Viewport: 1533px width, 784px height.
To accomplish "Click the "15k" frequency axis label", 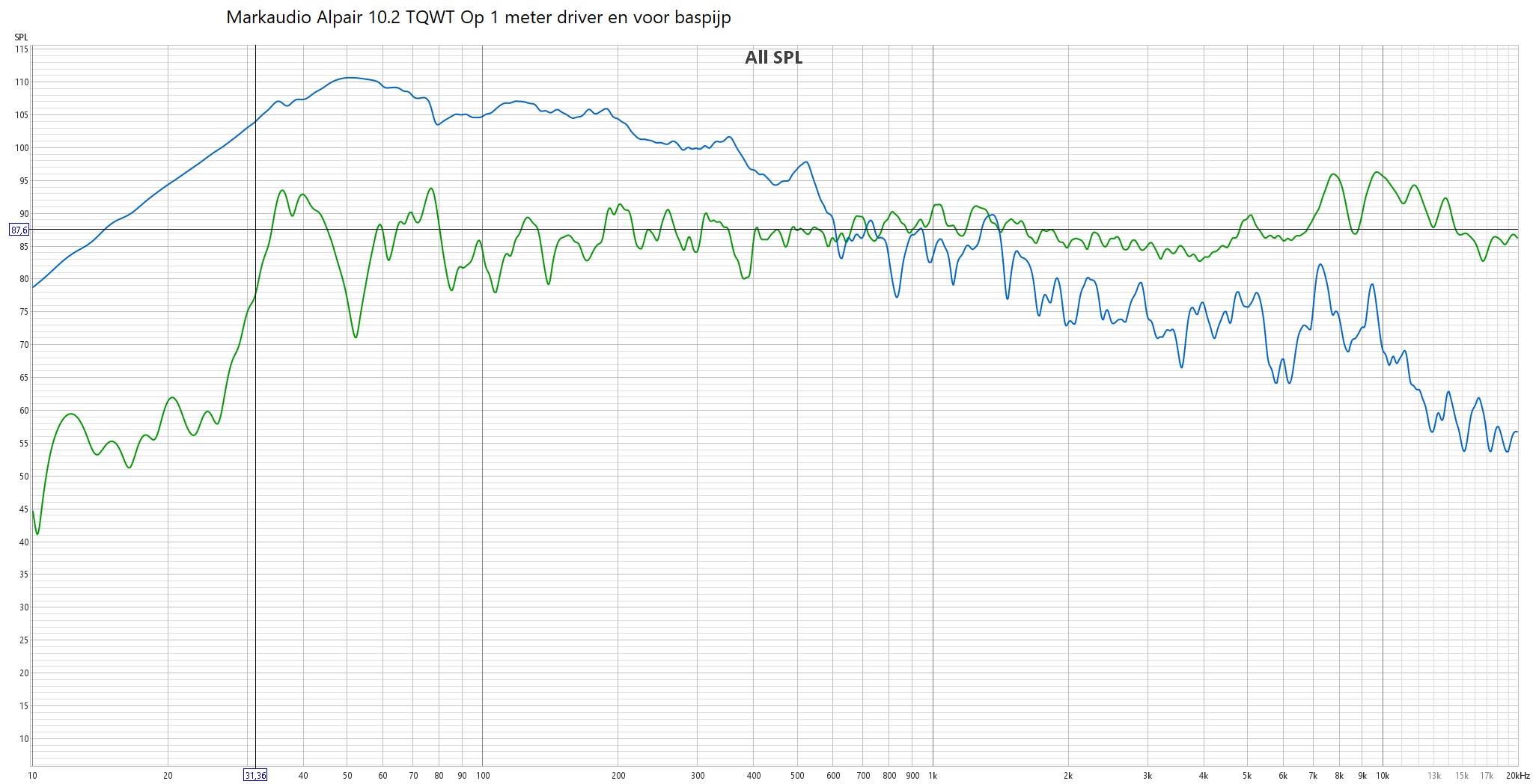I will (x=1462, y=776).
